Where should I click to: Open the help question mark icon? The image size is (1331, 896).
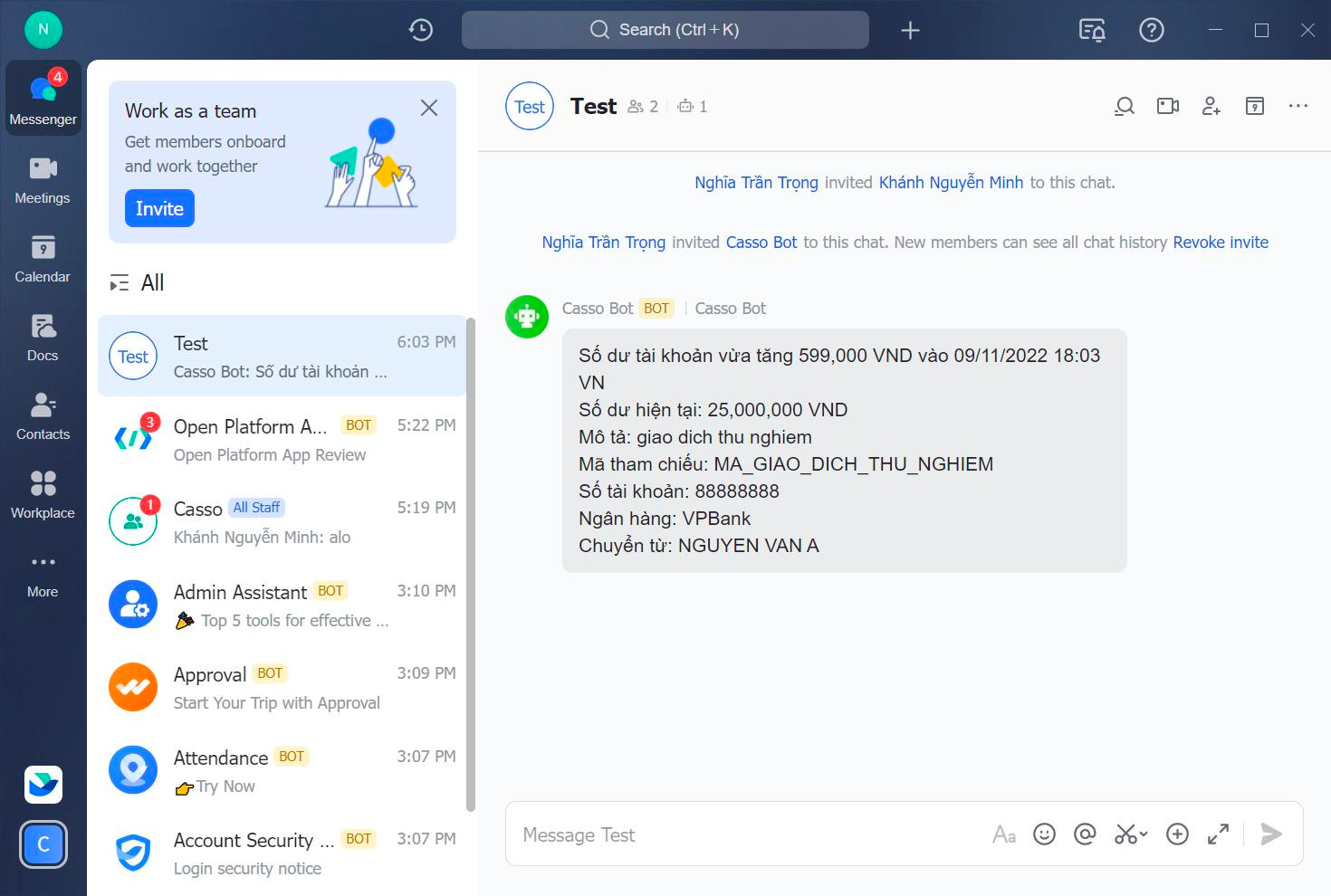point(1151,30)
